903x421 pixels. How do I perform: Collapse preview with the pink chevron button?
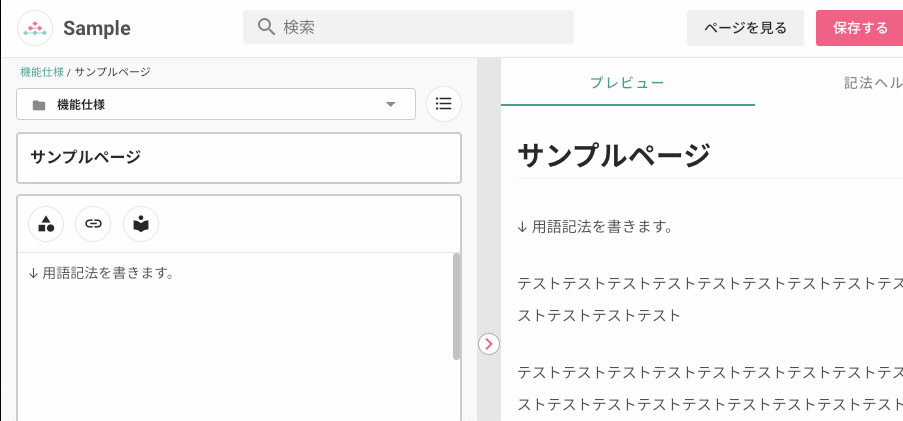point(489,344)
